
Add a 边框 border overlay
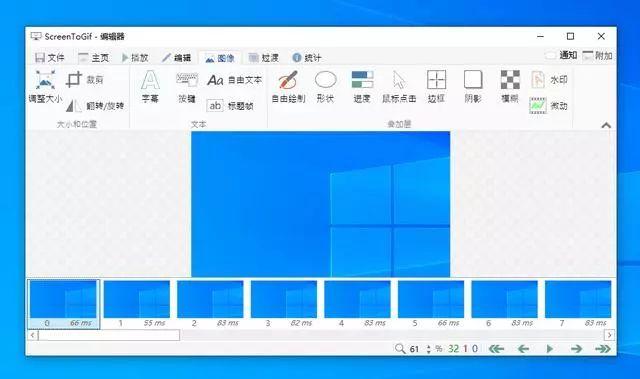pyautogui.click(x=436, y=86)
